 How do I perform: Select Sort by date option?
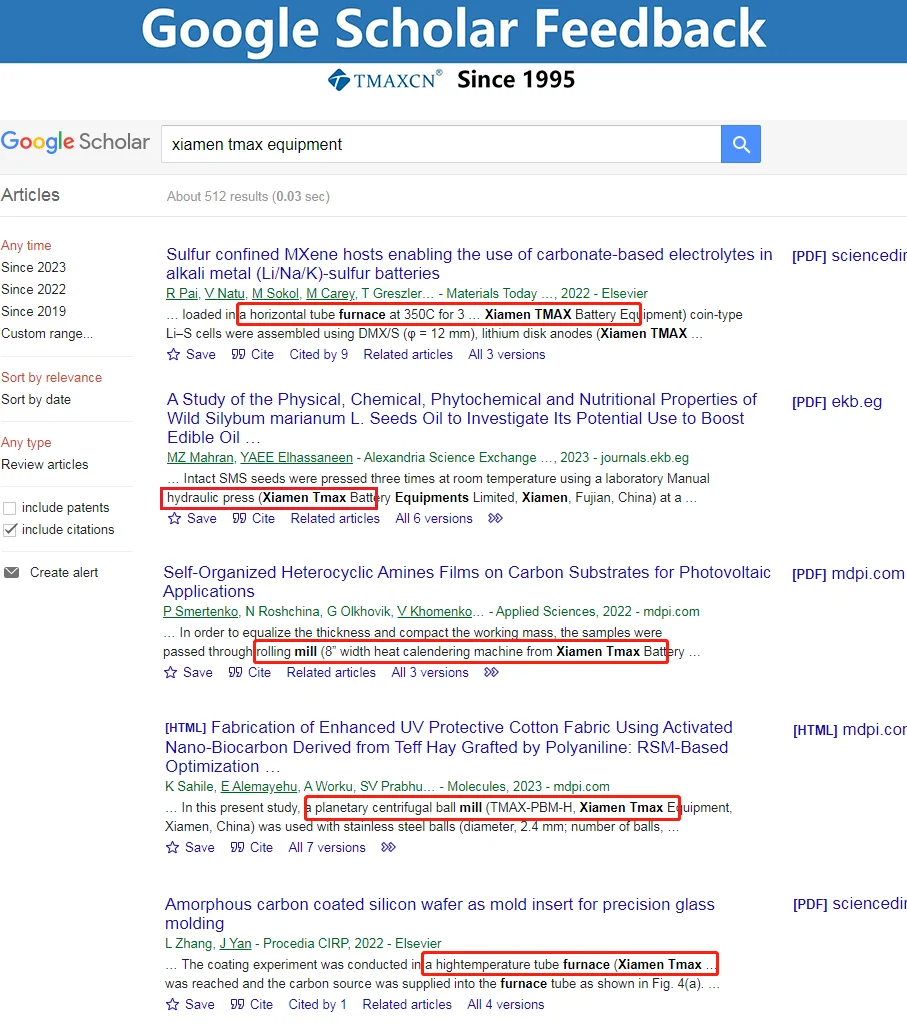tap(36, 400)
